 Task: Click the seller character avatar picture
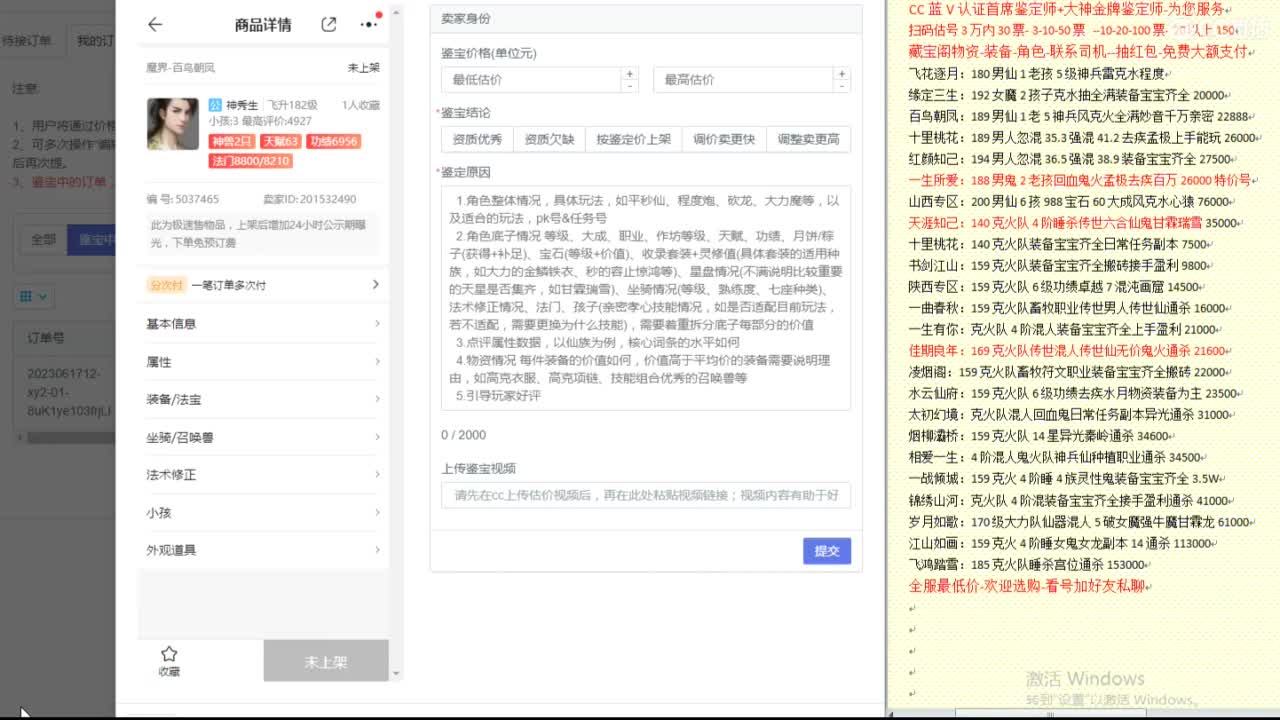point(172,124)
